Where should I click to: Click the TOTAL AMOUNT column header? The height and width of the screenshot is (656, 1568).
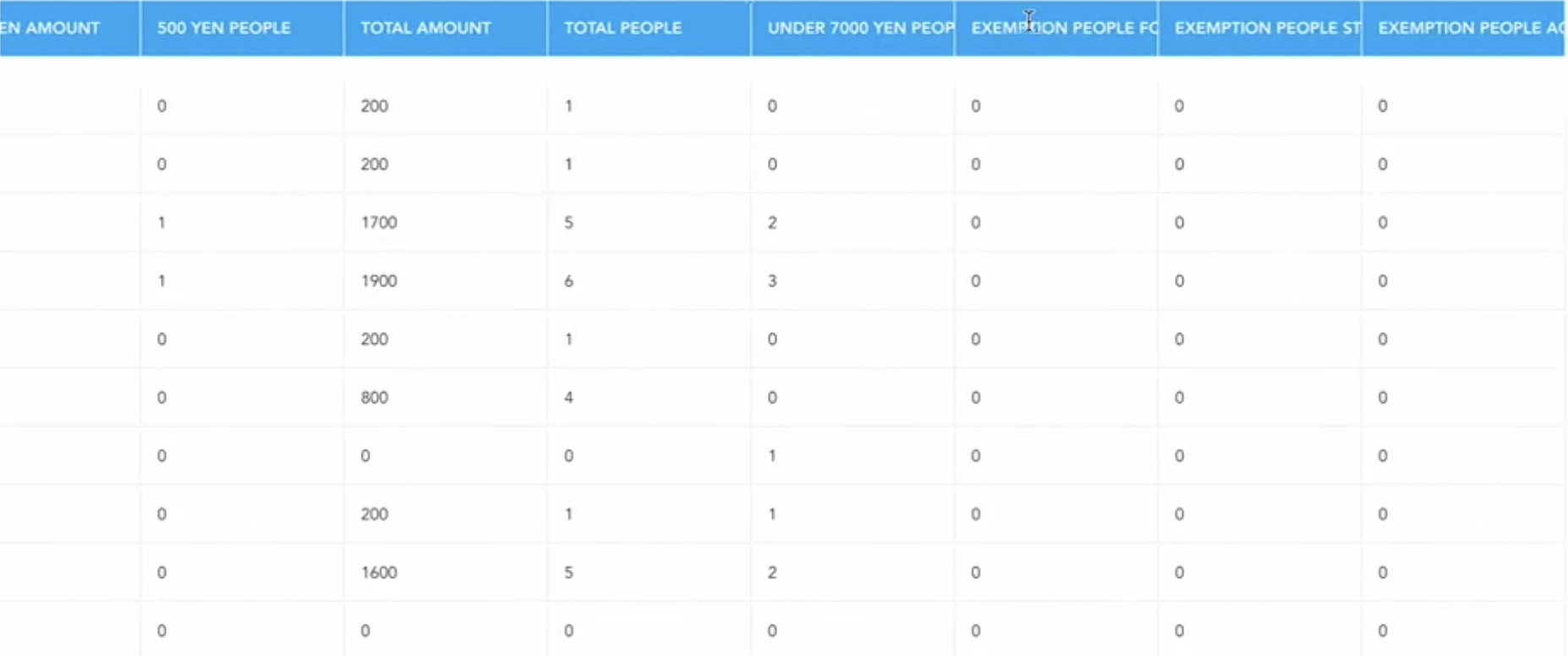[x=425, y=28]
